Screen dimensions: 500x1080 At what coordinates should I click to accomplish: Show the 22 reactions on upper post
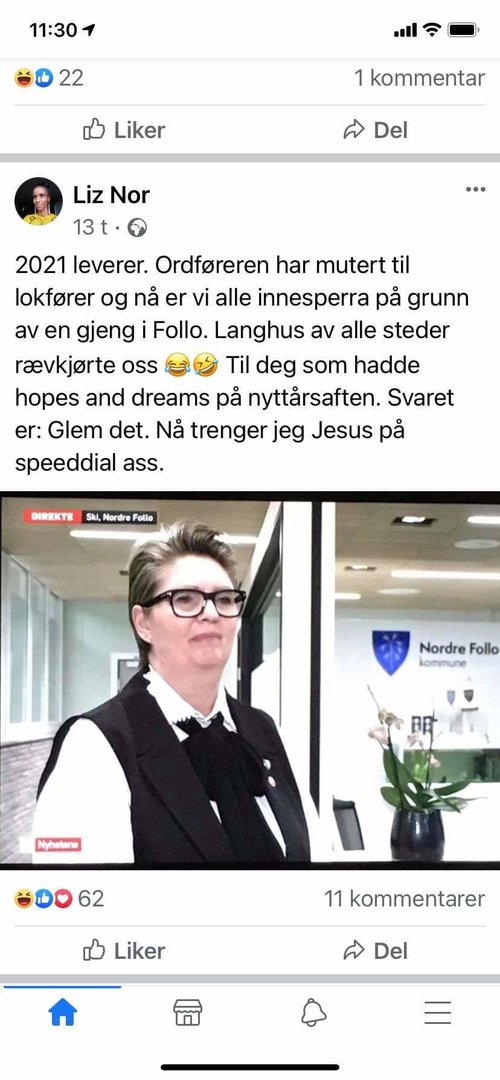click(x=49, y=78)
